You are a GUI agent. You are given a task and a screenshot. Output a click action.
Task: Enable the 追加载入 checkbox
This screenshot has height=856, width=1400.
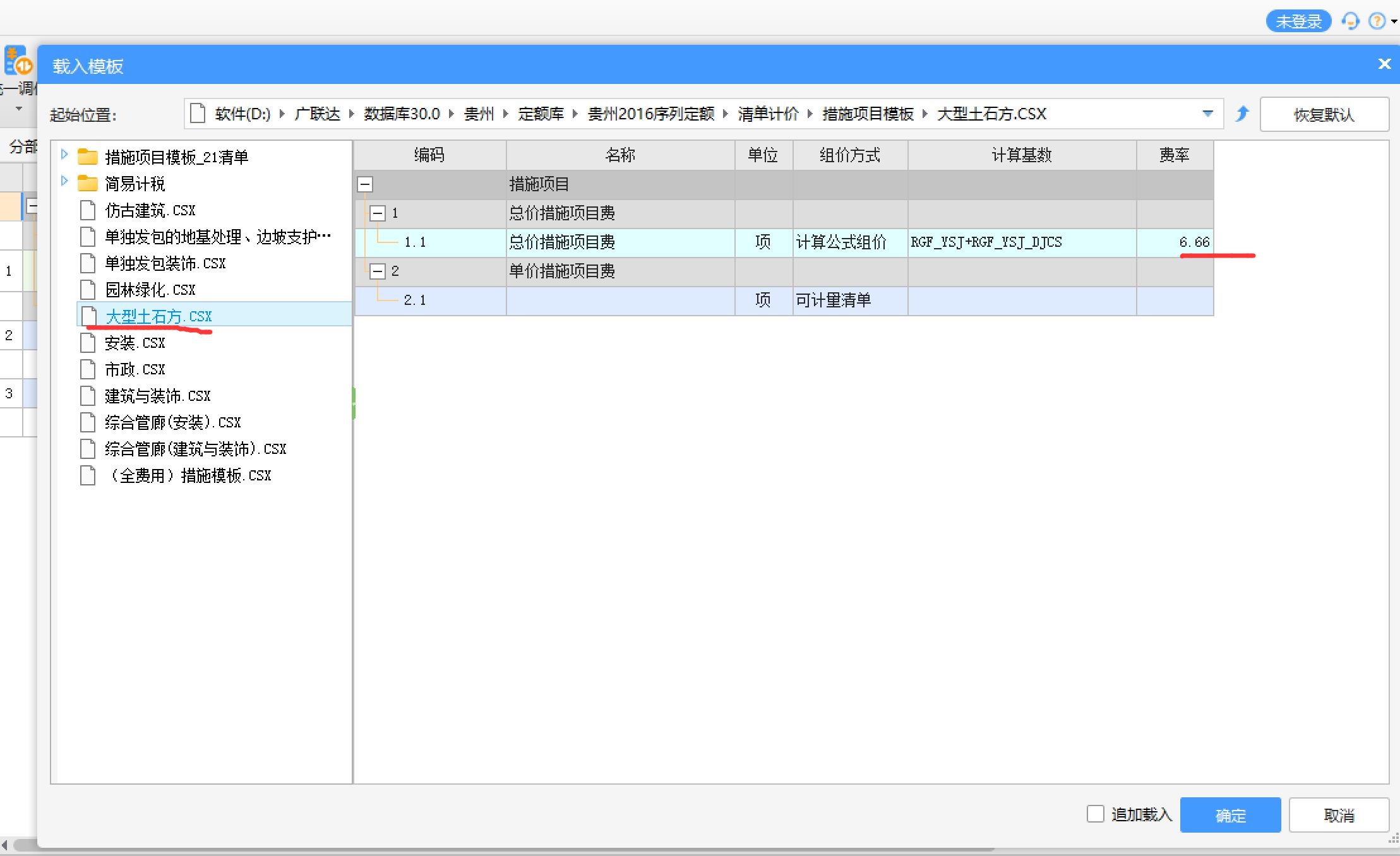tap(1096, 814)
